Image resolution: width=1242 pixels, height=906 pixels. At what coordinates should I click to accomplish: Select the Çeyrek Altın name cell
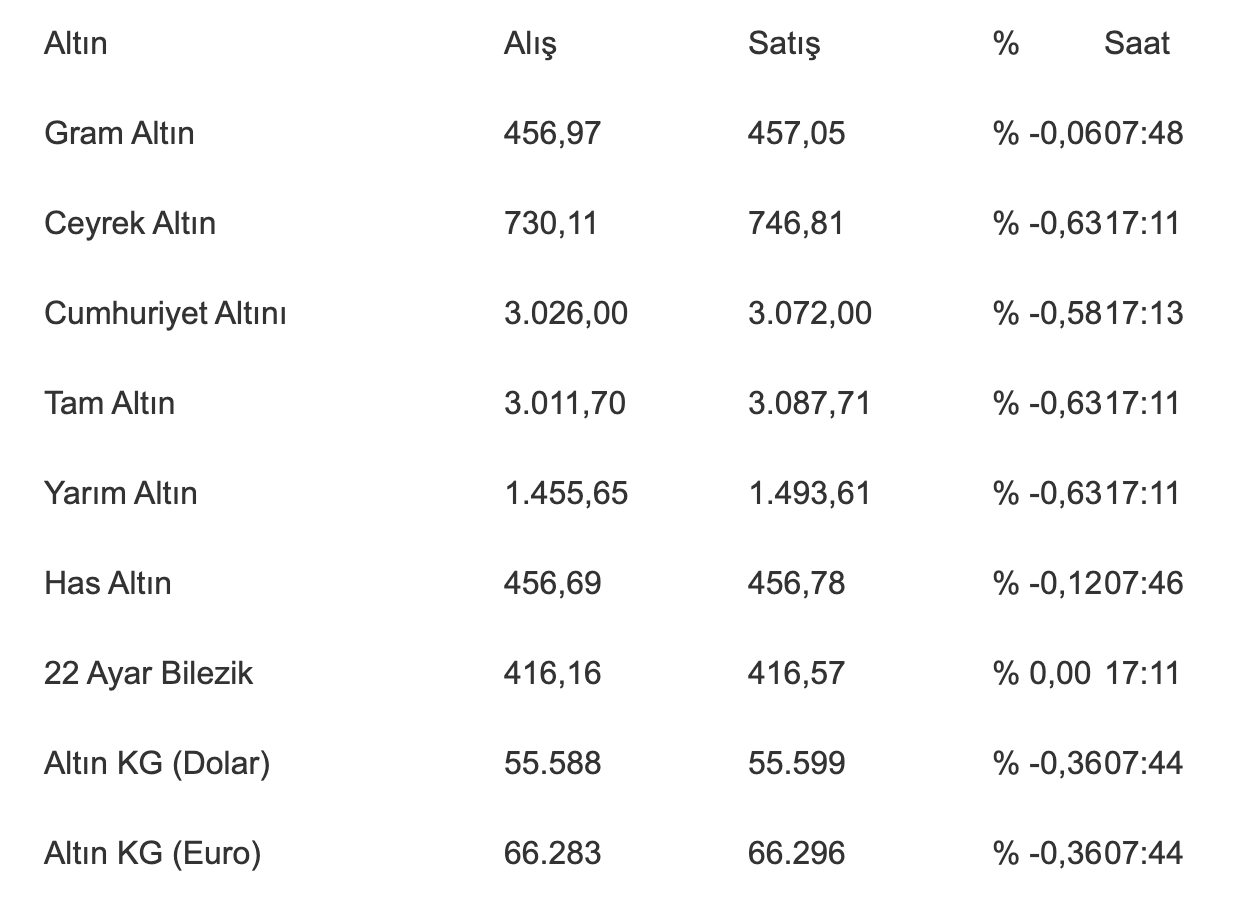(x=130, y=223)
